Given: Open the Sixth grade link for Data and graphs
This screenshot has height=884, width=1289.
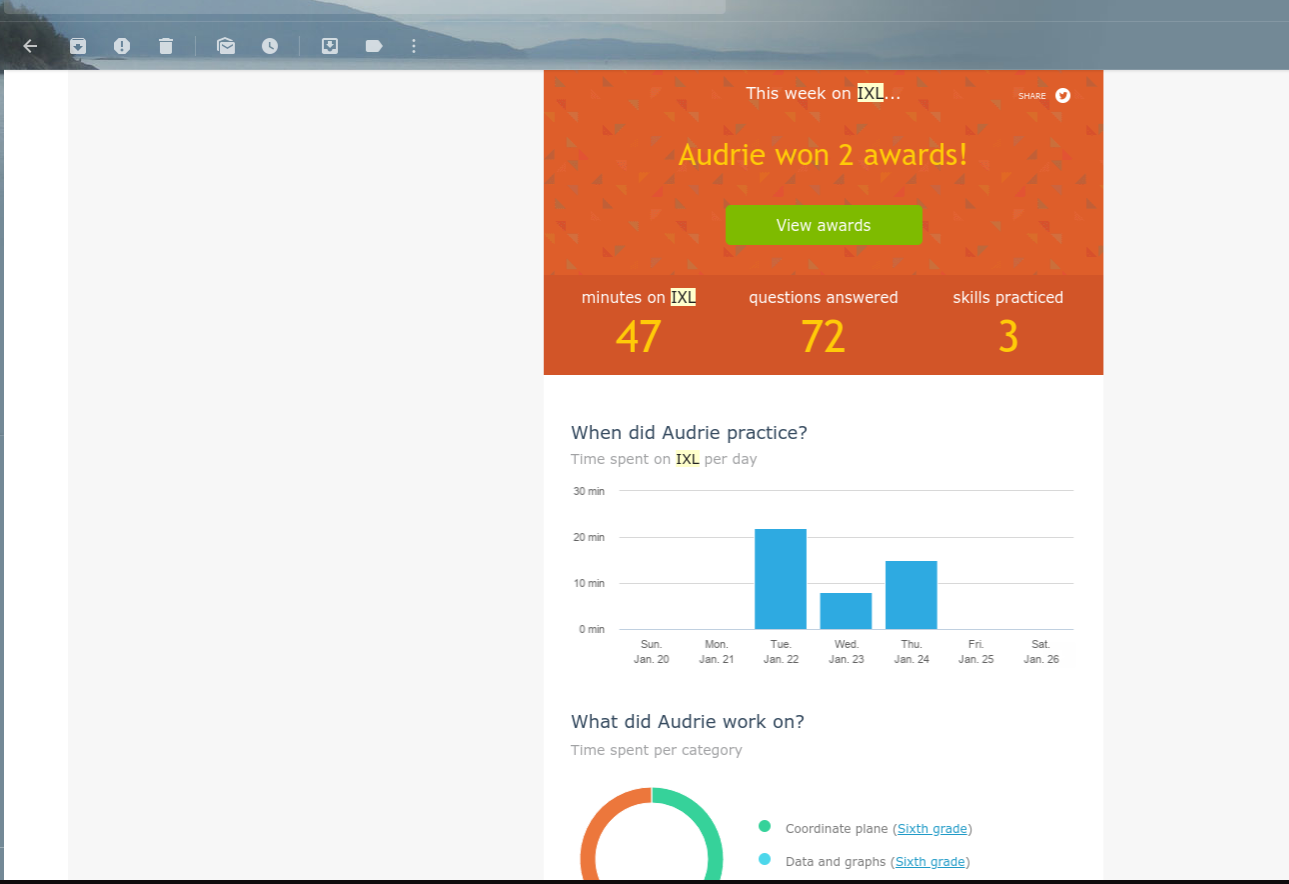Looking at the screenshot, I should (x=930, y=862).
